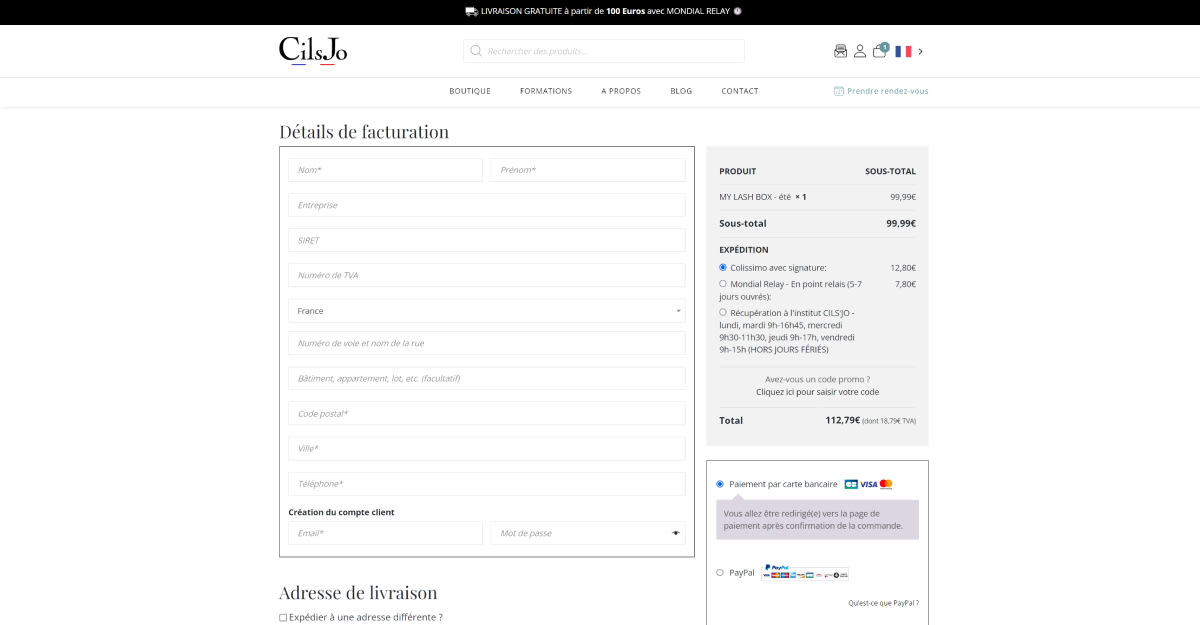The image size is (1200, 625).
Task: Click the CilsJo logo
Action: (313, 50)
